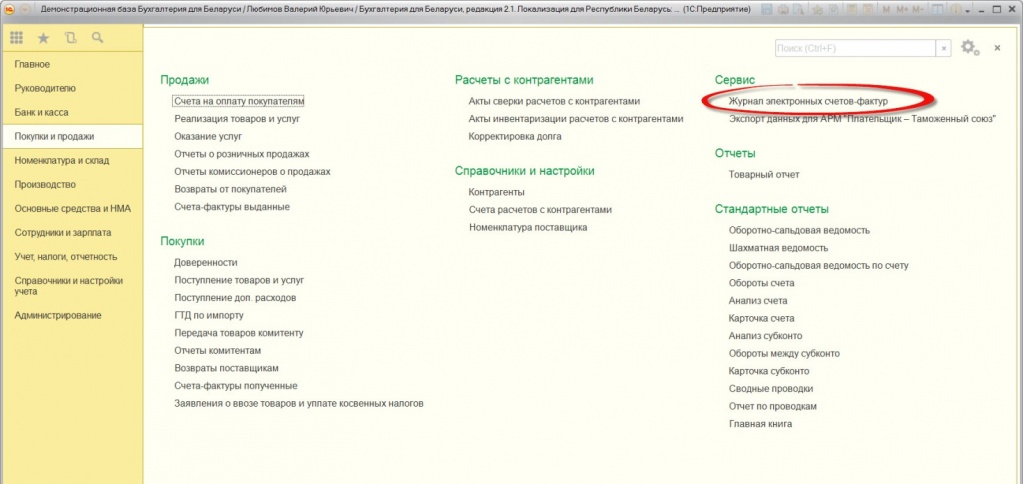Open the Банк и касса section
This screenshot has width=1023, height=484.
(x=41, y=112)
